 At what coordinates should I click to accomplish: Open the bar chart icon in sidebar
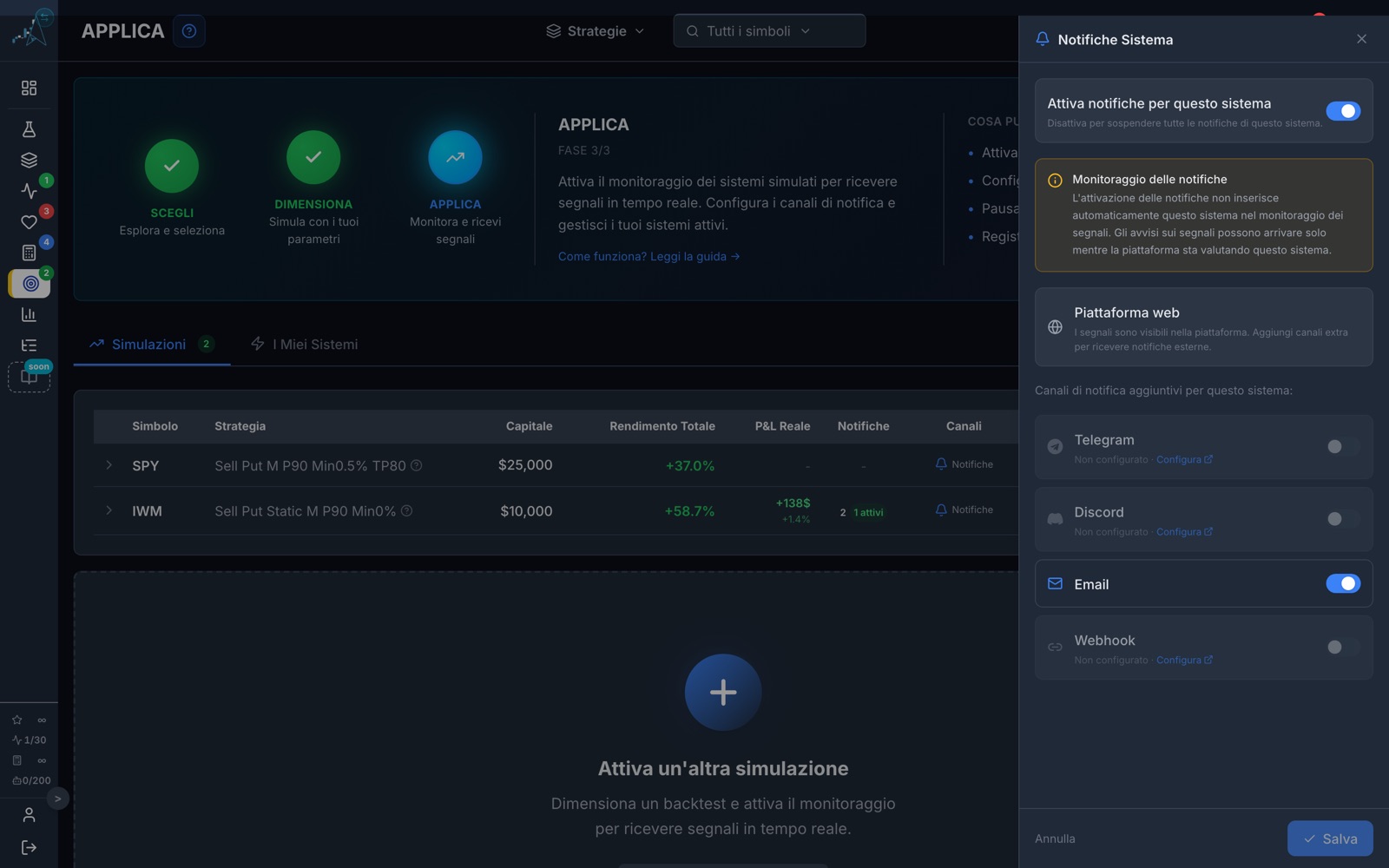pos(29,314)
